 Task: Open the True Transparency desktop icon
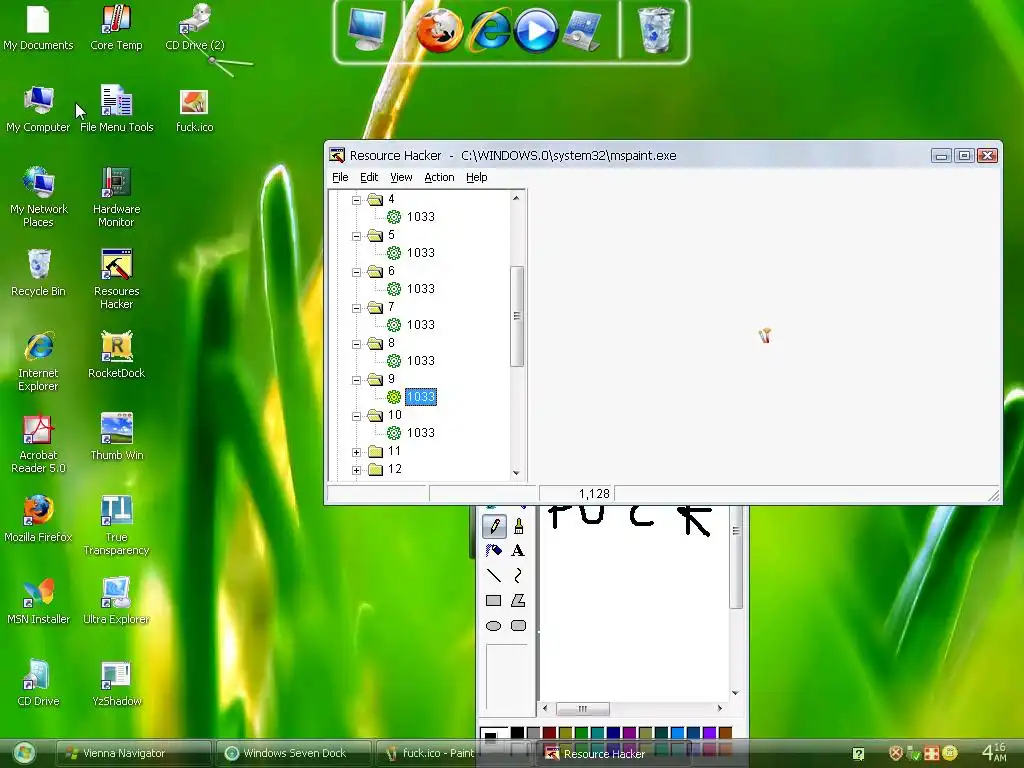point(116,525)
